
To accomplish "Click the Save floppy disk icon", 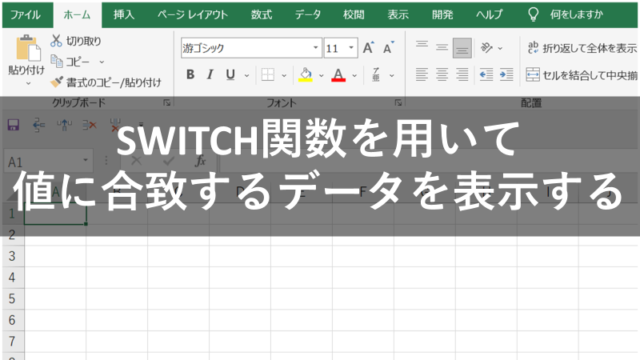I will 13,124.
